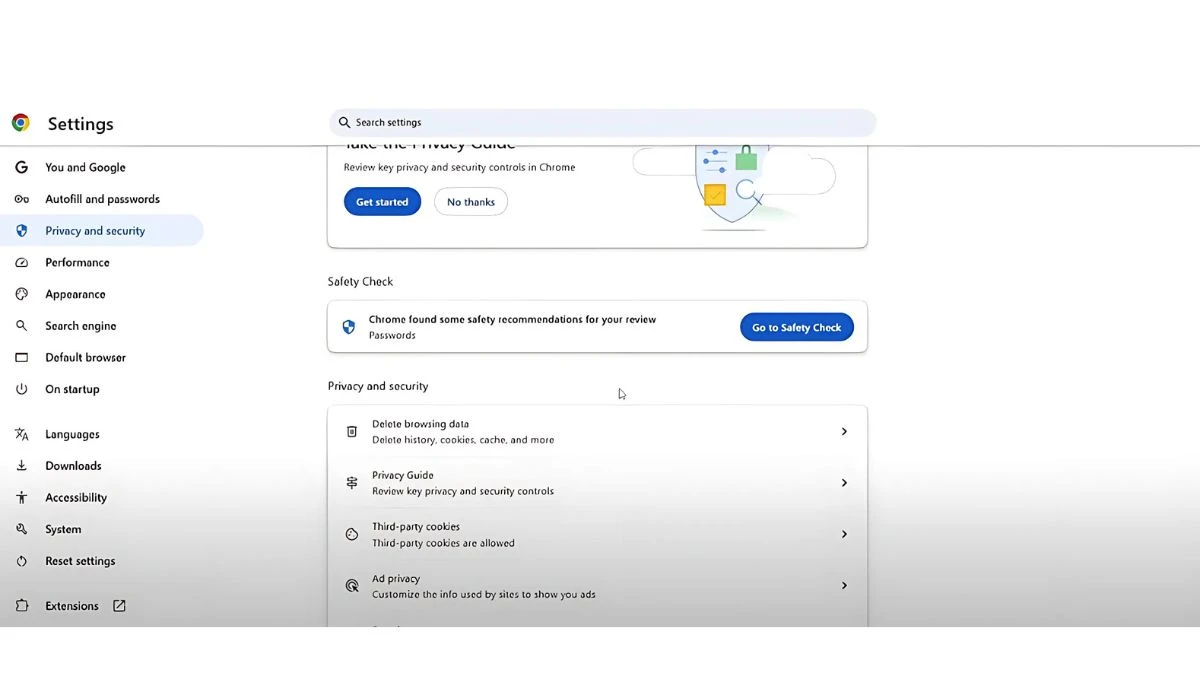Click Go to Safety Check button
Viewport: 1200px width, 675px height.
tap(797, 327)
